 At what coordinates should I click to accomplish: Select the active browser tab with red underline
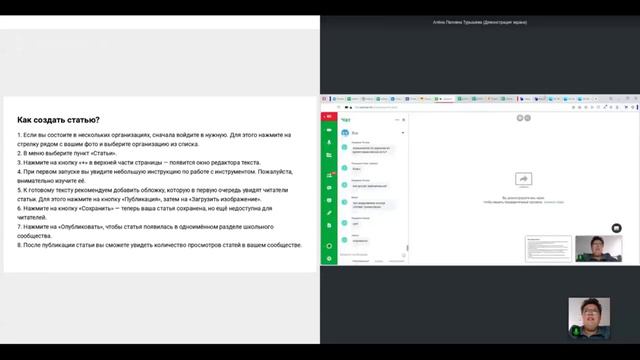click(445, 99)
